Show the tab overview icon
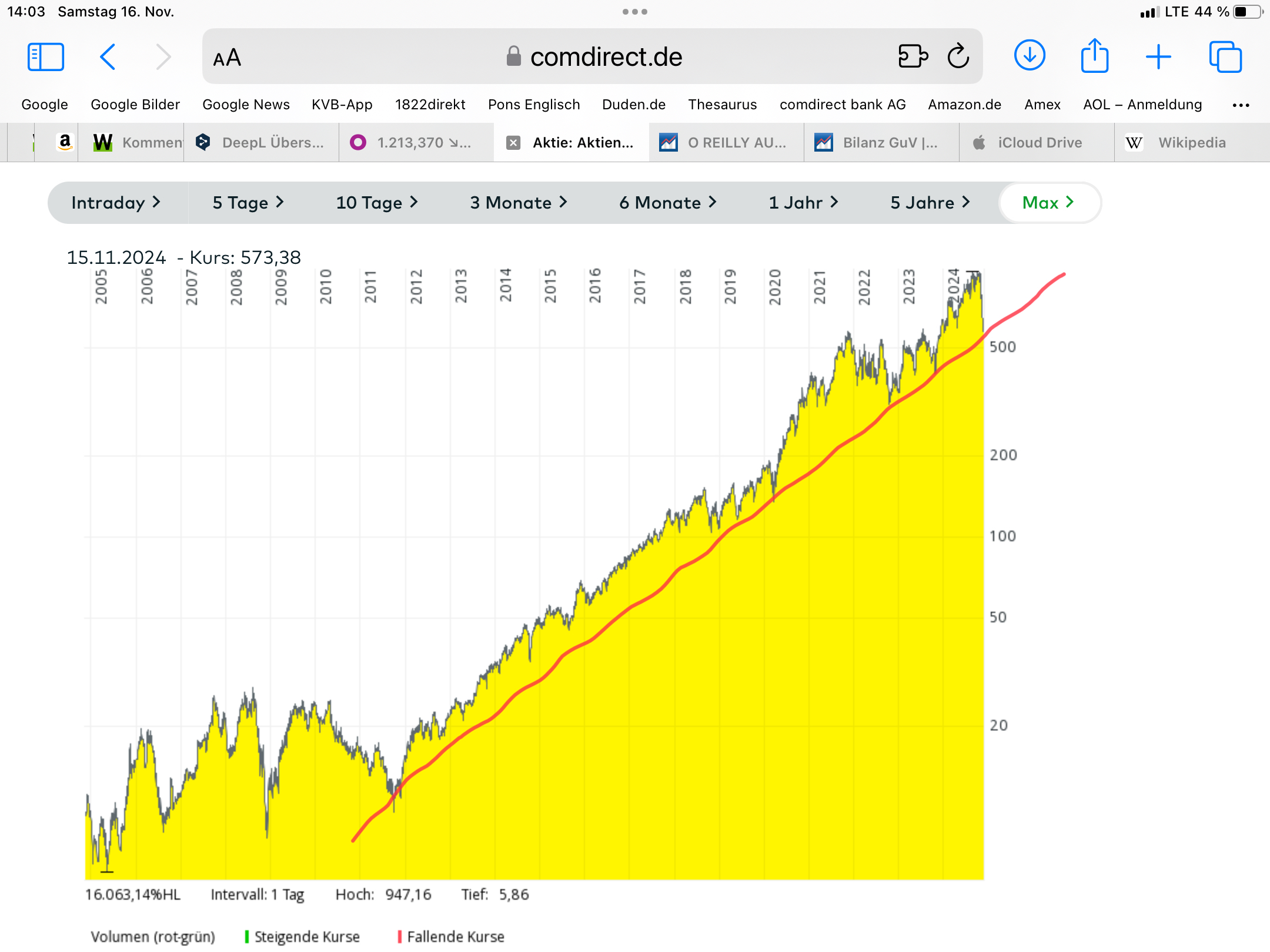 (1225, 57)
